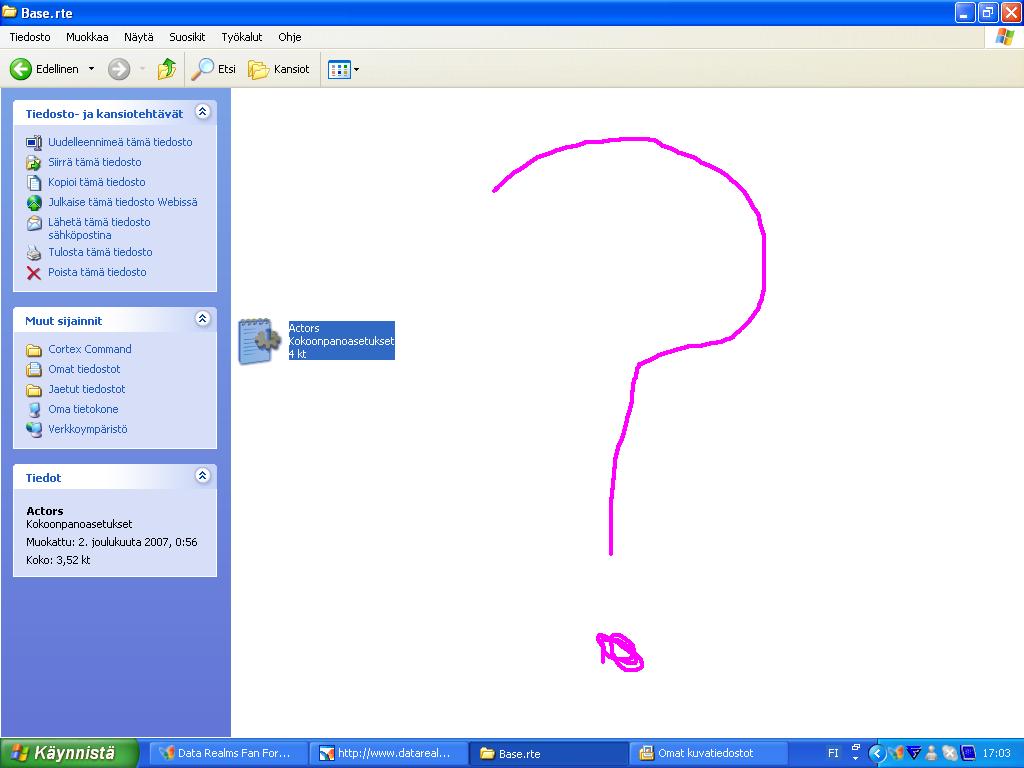
Task: Open back button history dropdown arrow
Action: [91, 69]
